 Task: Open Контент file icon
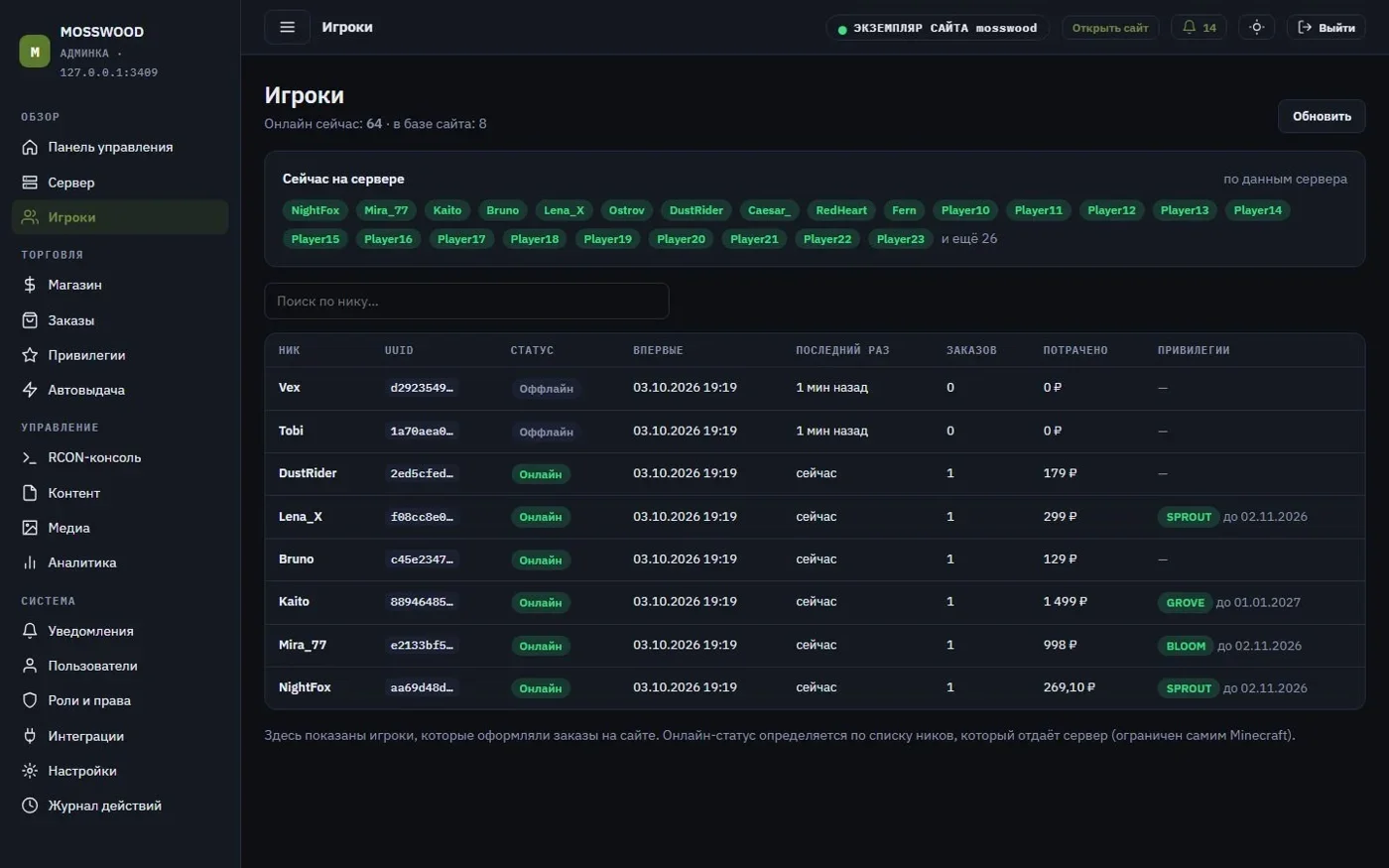coord(30,493)
